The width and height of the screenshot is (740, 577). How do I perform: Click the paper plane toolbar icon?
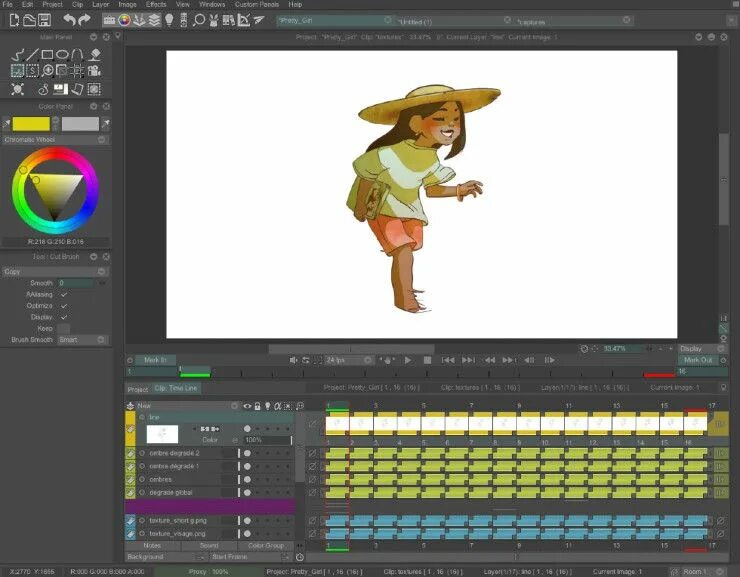259,20
